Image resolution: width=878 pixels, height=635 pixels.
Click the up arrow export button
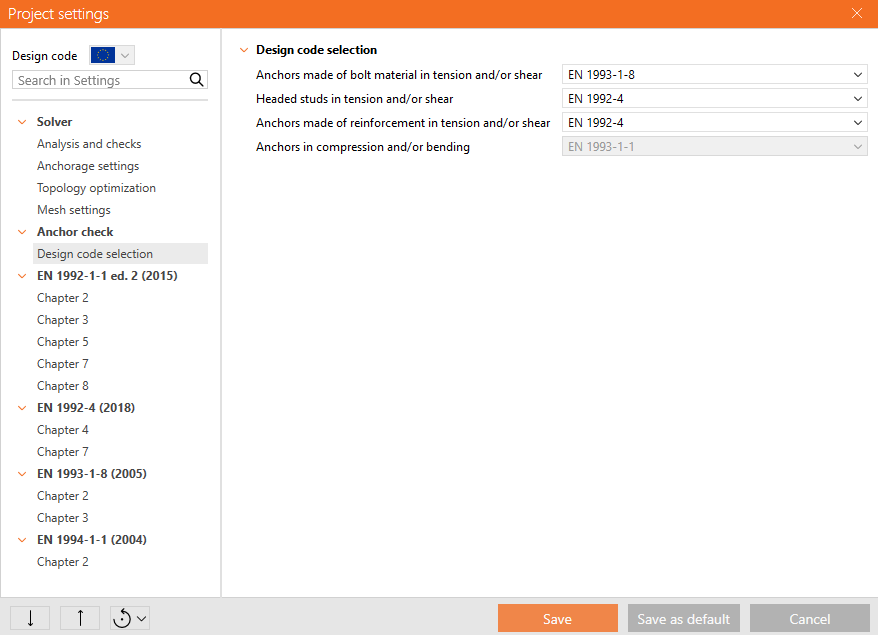click(80, 618)
